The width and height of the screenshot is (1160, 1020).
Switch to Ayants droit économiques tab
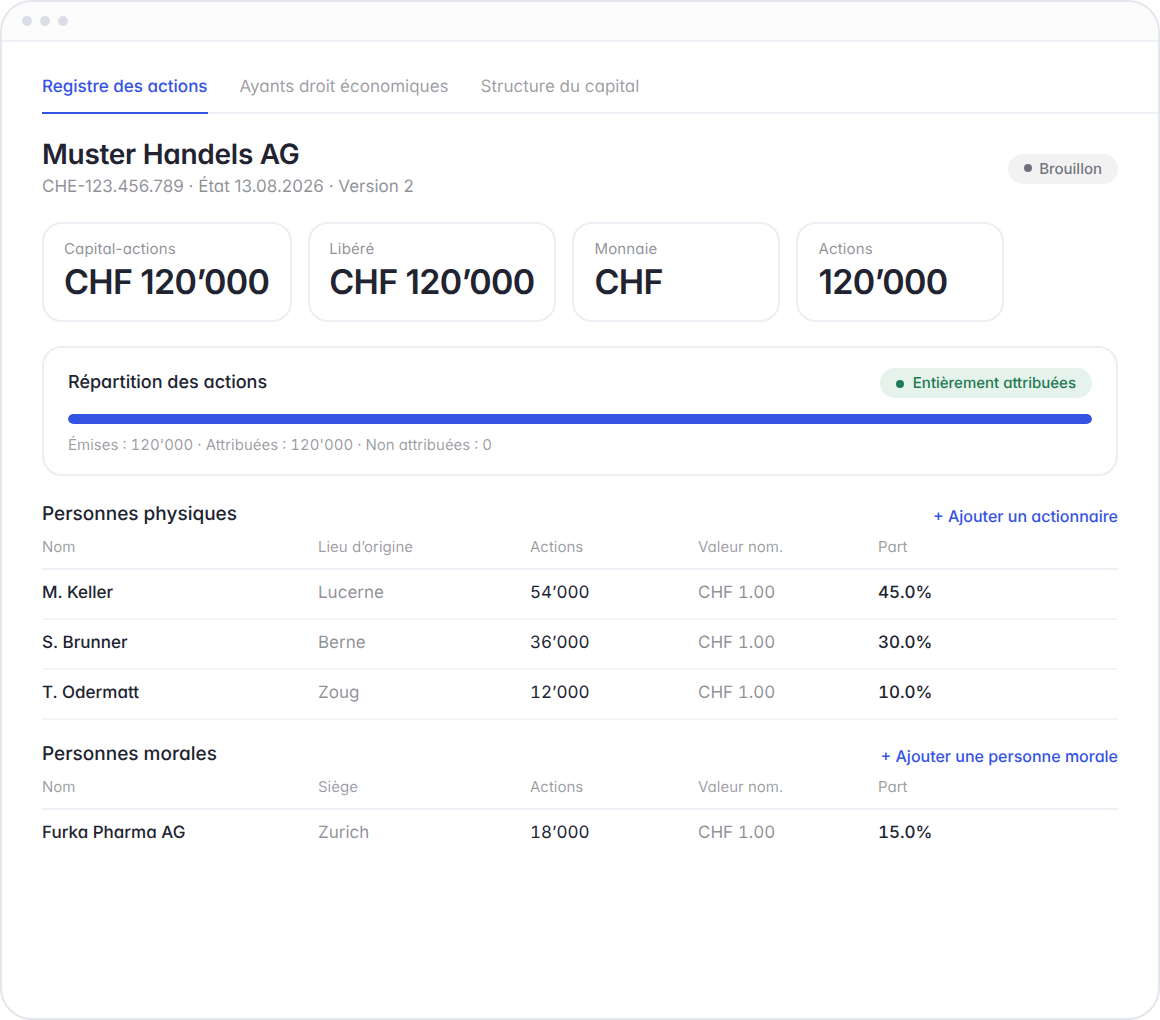[x=344, y=87]
